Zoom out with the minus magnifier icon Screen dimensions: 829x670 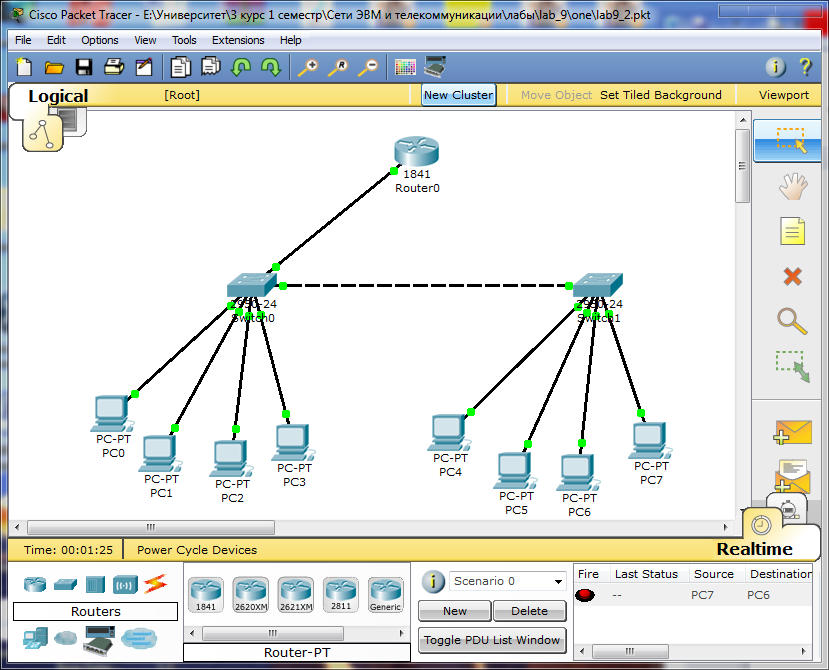pyautogui.click(x=368, y=68)
